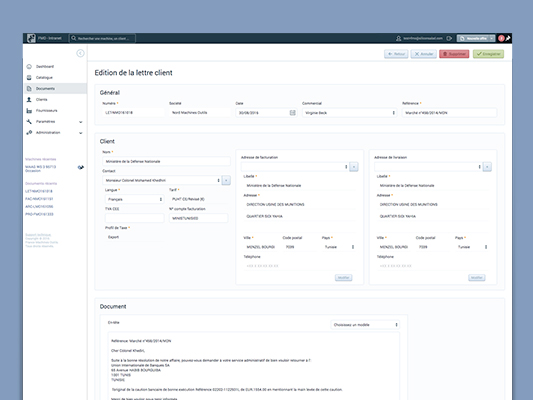The width and height of the screenshot is (533, 400).
Task: Click the Profil de Taxe field Export
Action: coord(135,237)
